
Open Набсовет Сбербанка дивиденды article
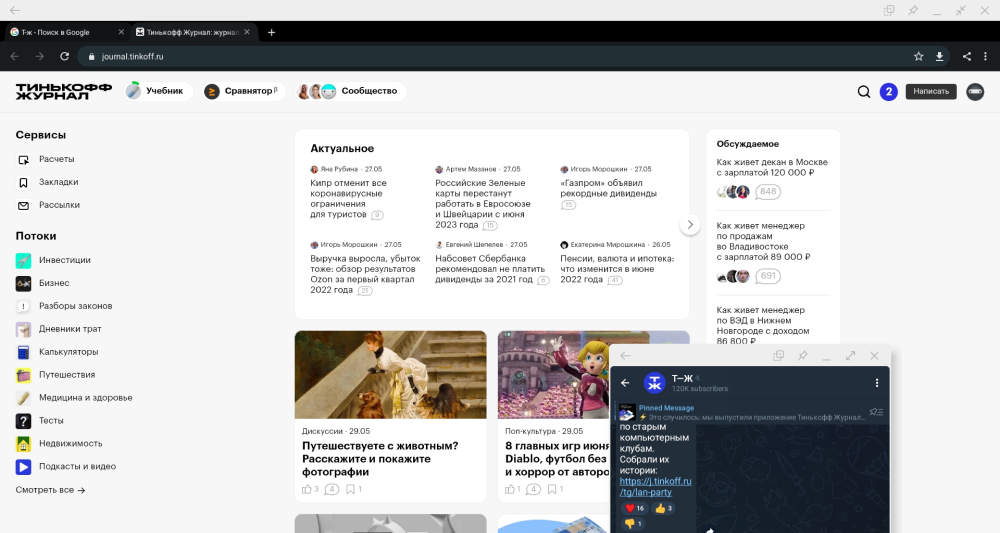pos(490,269)
